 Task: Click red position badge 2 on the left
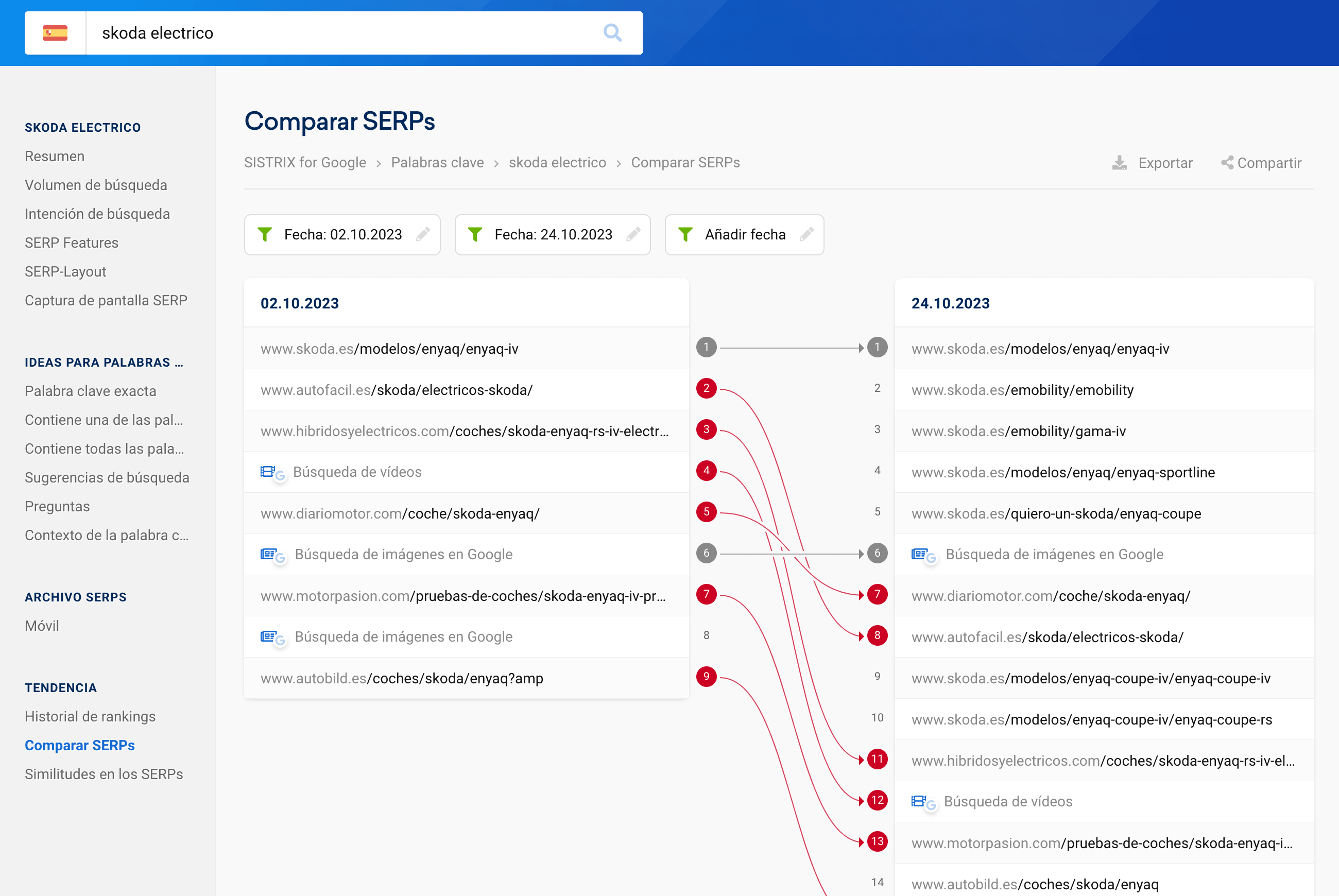coord(707,389)
